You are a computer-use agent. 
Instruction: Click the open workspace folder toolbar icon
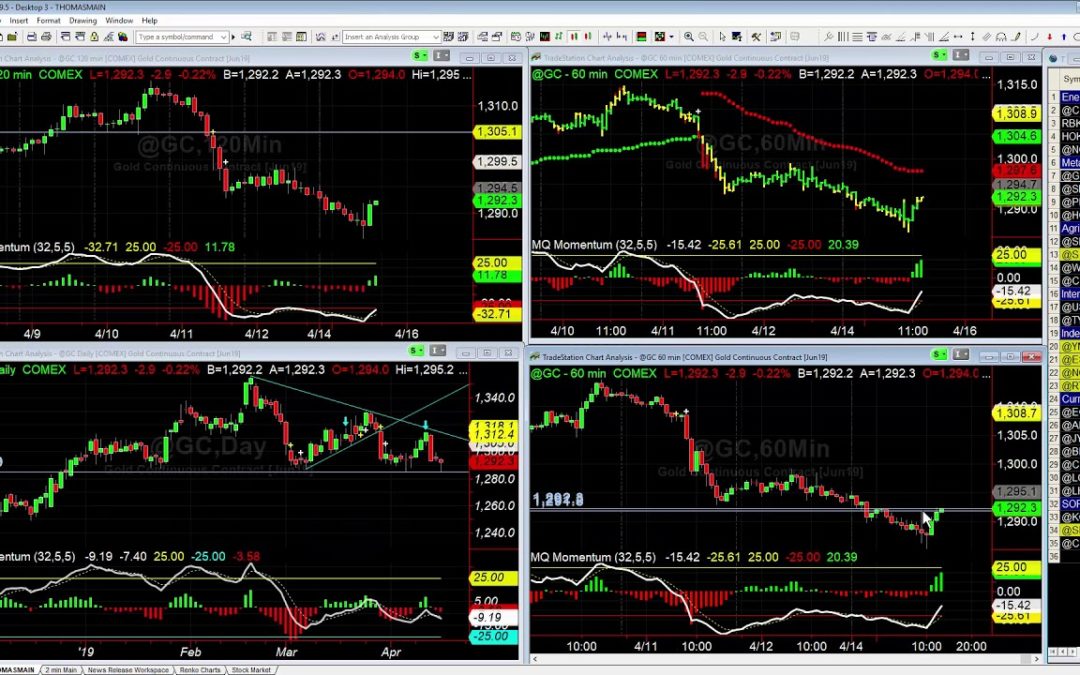point(12,37)
